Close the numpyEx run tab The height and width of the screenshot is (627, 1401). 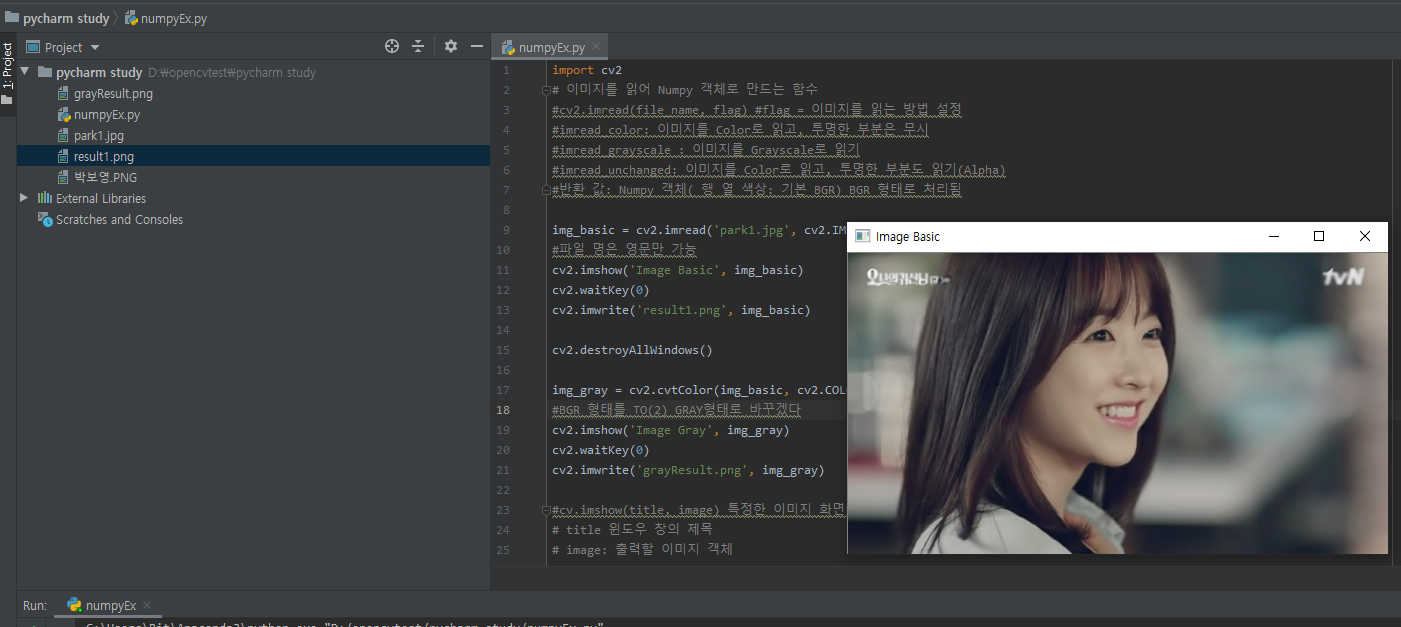(x=146, y=605)
